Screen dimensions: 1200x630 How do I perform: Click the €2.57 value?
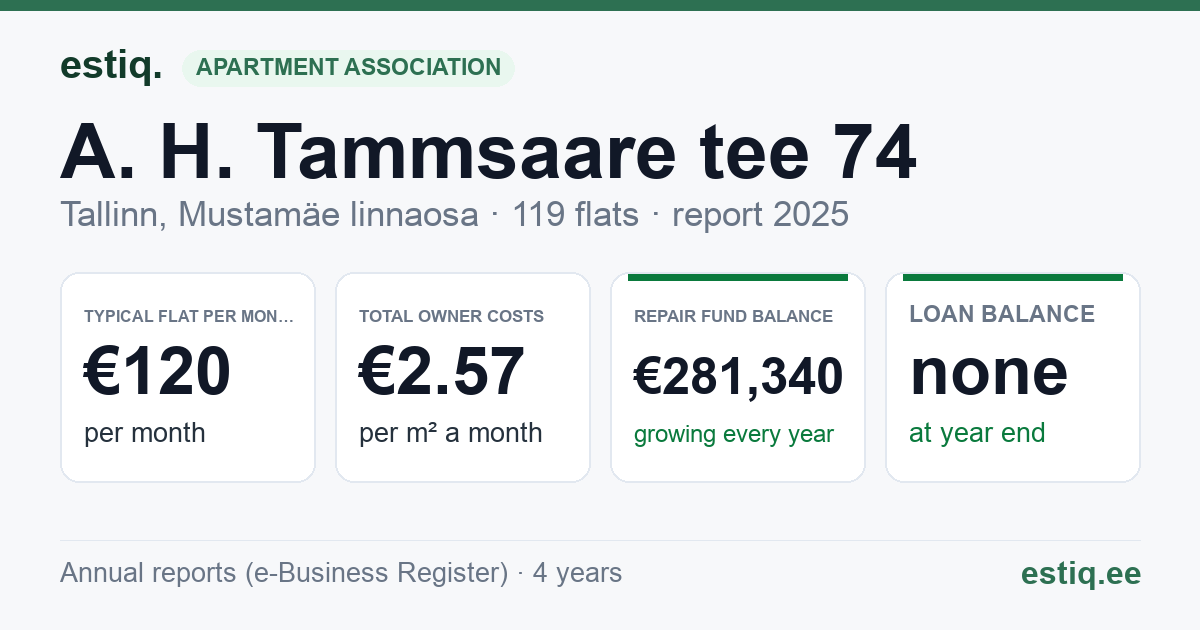click(441, 372)
